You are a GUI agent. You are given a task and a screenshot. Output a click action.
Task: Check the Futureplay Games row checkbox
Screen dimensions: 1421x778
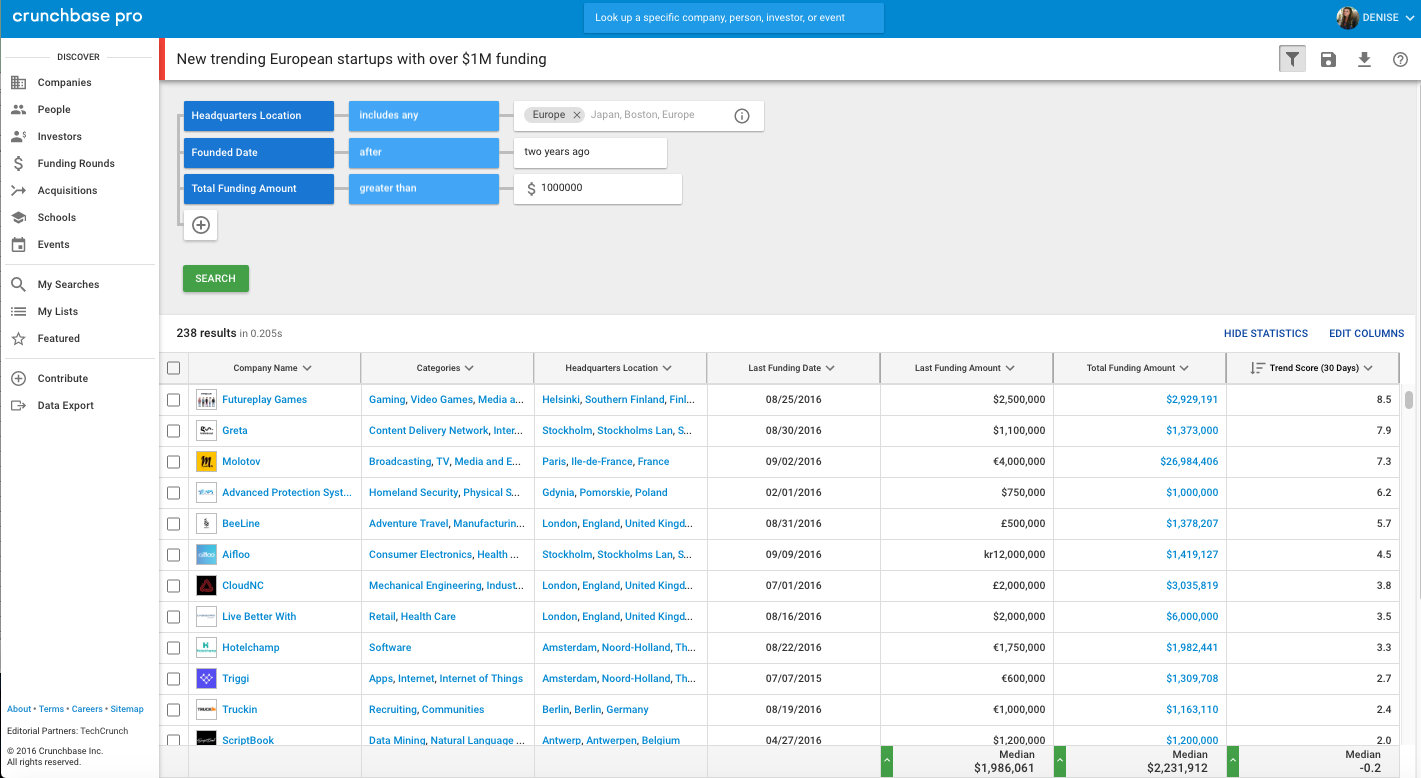[x=174, y=400]
